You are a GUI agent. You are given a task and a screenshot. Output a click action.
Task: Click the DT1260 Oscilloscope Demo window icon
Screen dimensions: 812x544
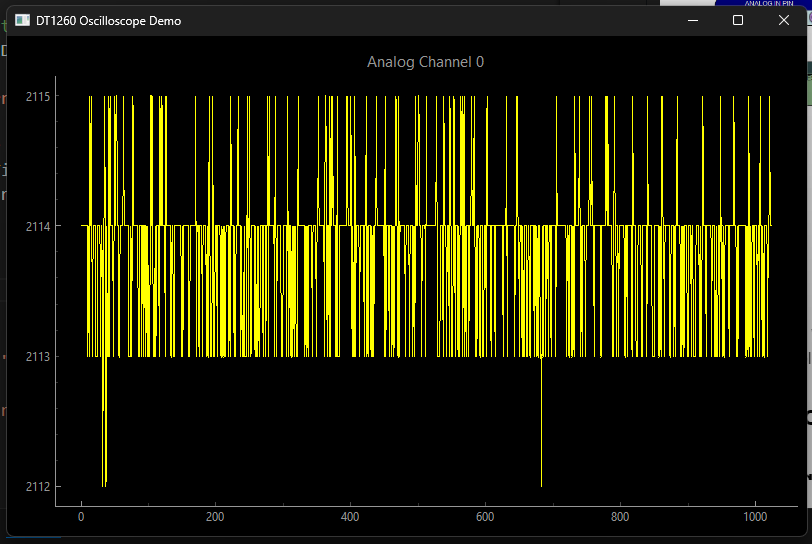coord(22,20)
